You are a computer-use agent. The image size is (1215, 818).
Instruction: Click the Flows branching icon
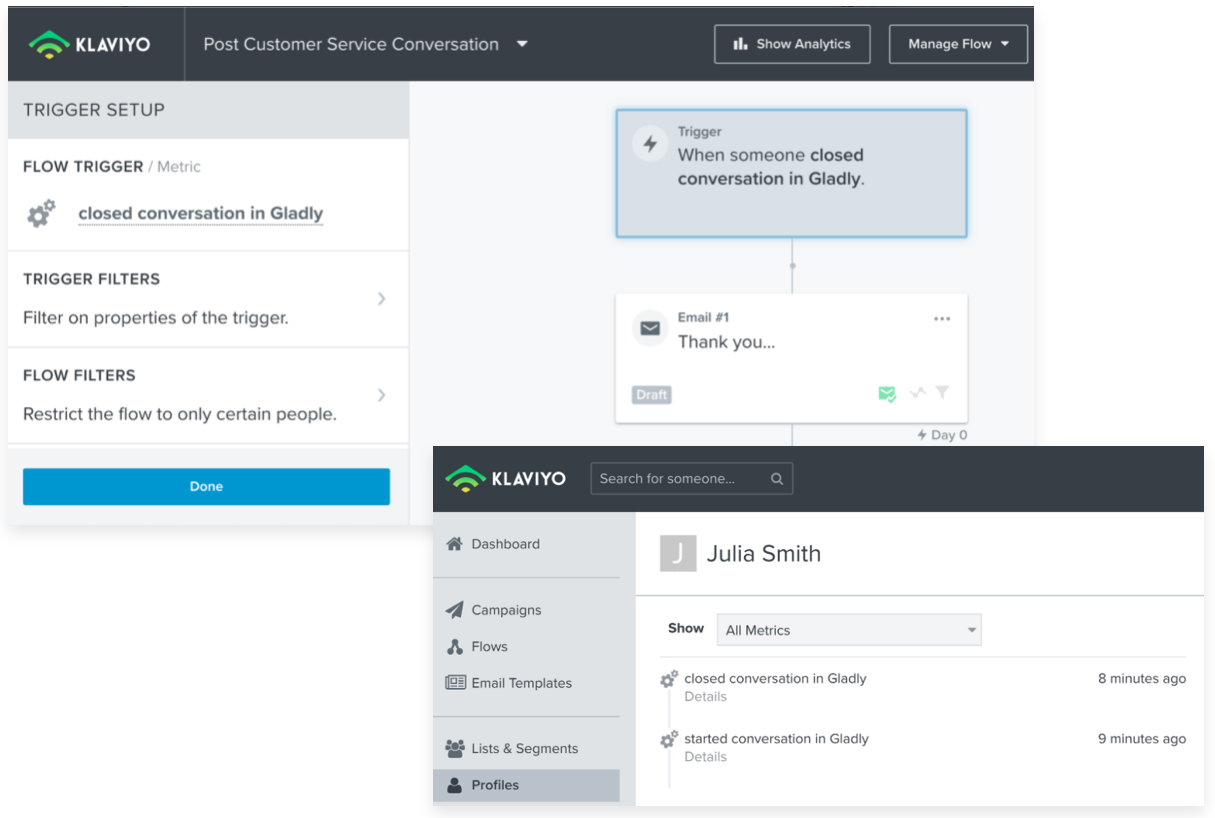(454, 647)
